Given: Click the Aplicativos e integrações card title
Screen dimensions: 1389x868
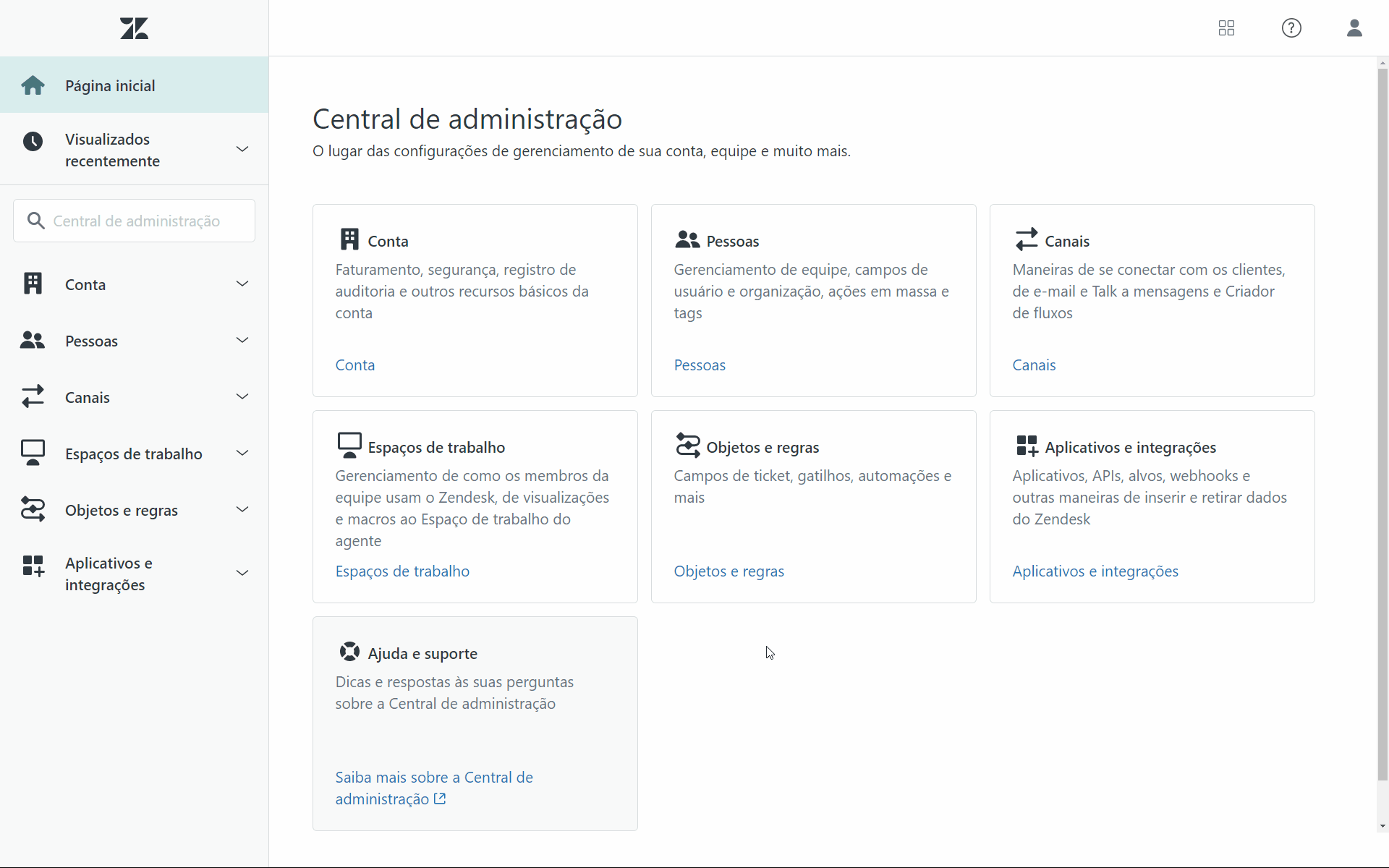Looking at the screenshot, I should [x=1130, y=447].
